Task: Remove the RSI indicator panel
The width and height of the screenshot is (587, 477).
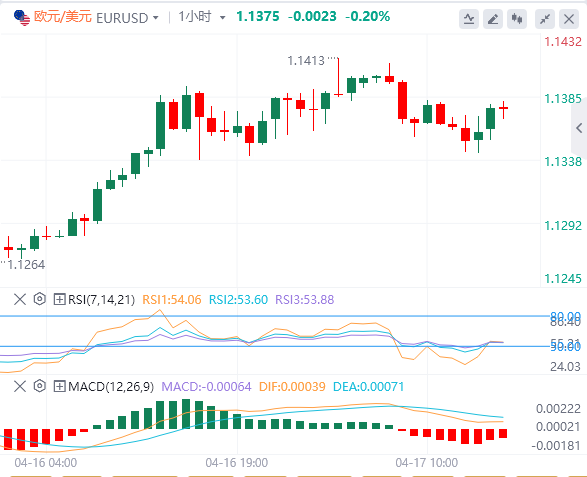Action: (x=20, y=300)
